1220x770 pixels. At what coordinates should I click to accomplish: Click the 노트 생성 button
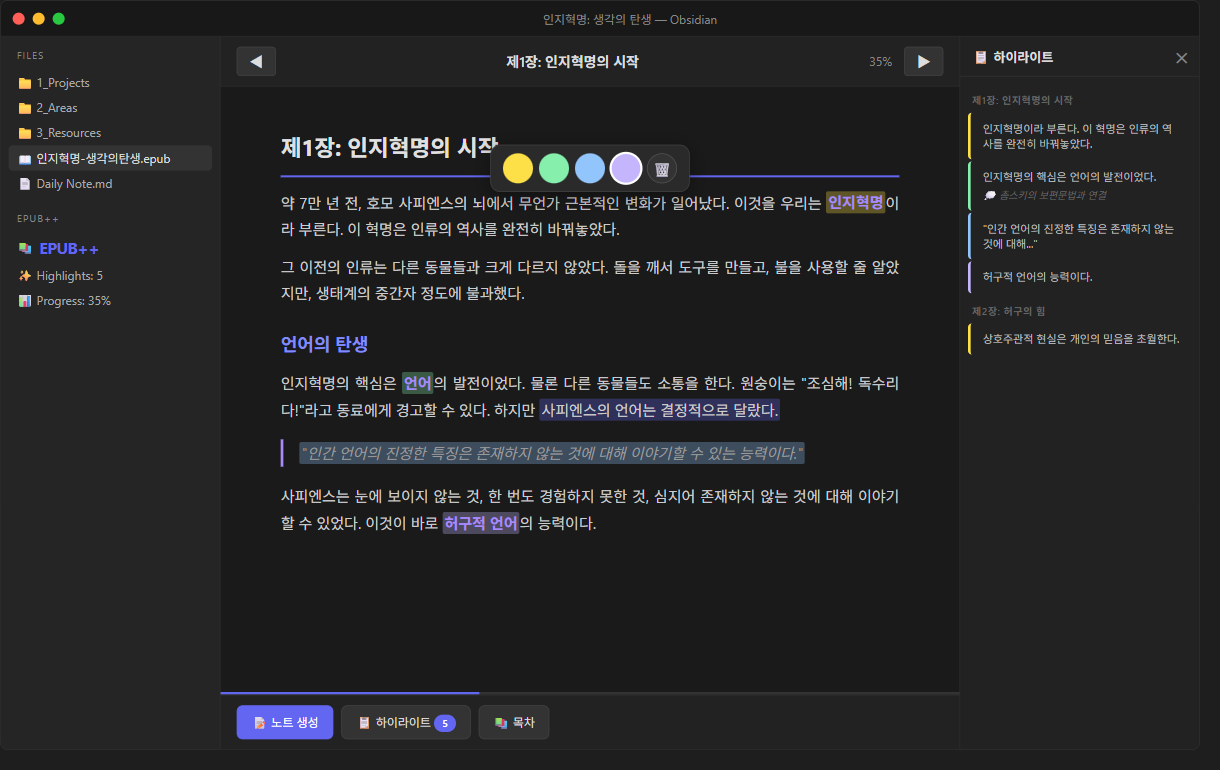coord(285,722)
